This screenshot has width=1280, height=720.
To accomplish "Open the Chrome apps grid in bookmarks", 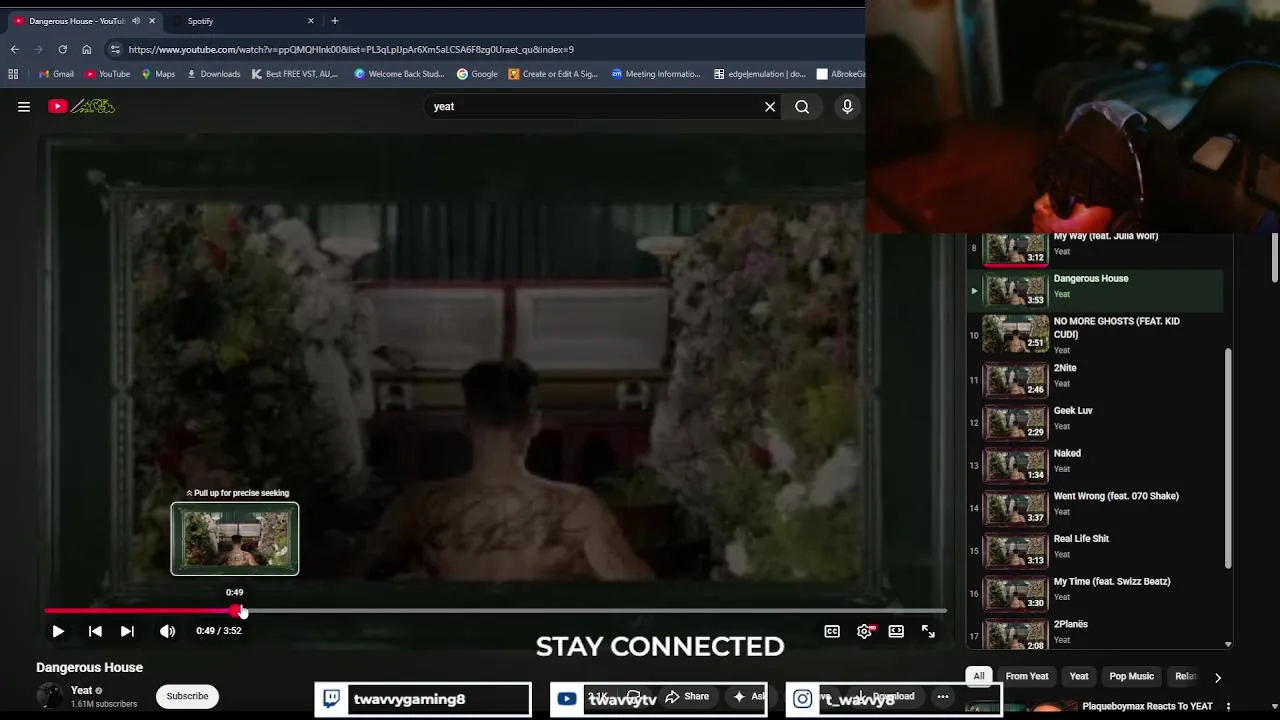I will pyautogui.click(x=13, y=74).
